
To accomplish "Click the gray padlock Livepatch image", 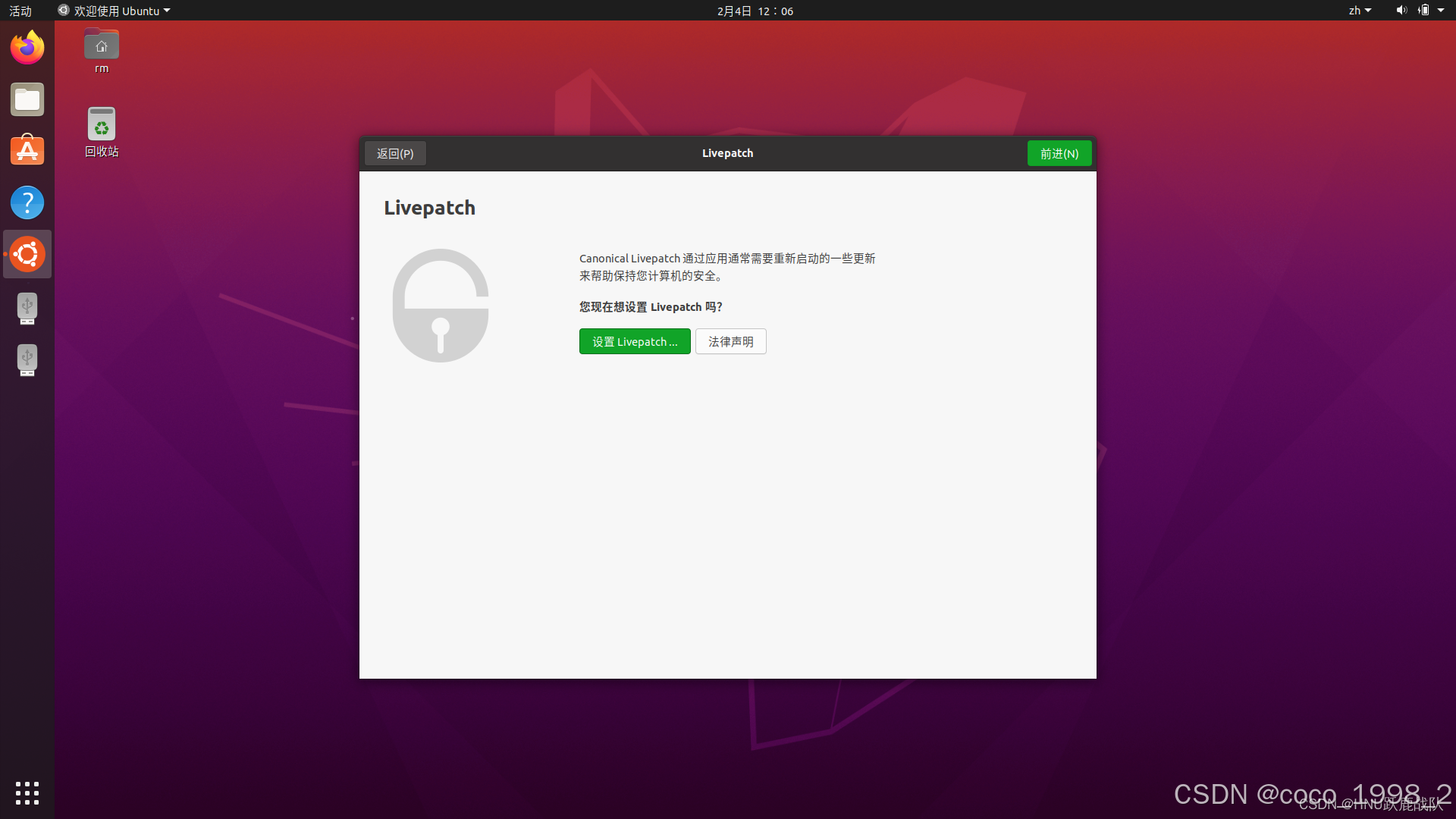I will click(x=440, y=306).
